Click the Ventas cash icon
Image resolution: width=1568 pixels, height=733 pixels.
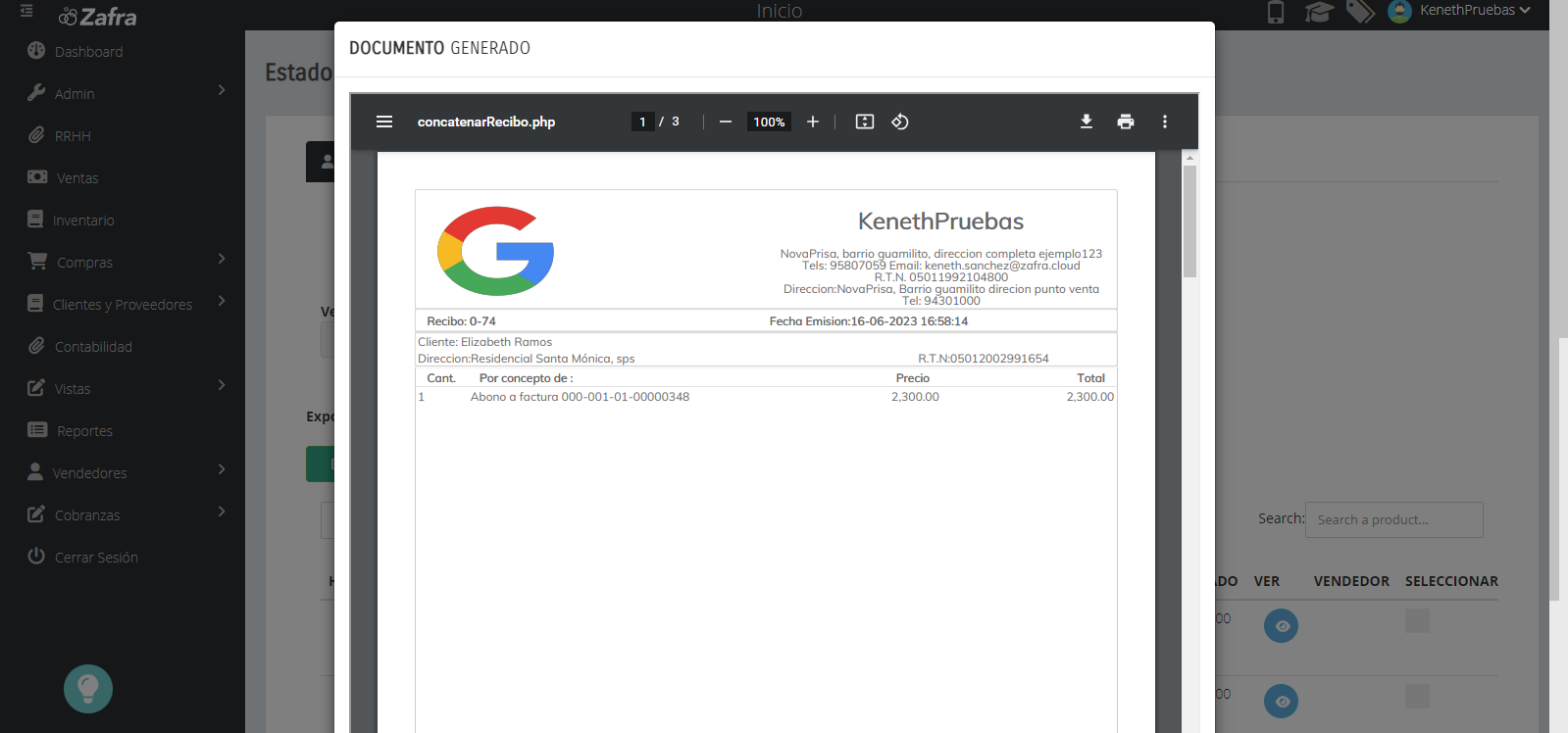pyautogui.click(x=37, y=177)
